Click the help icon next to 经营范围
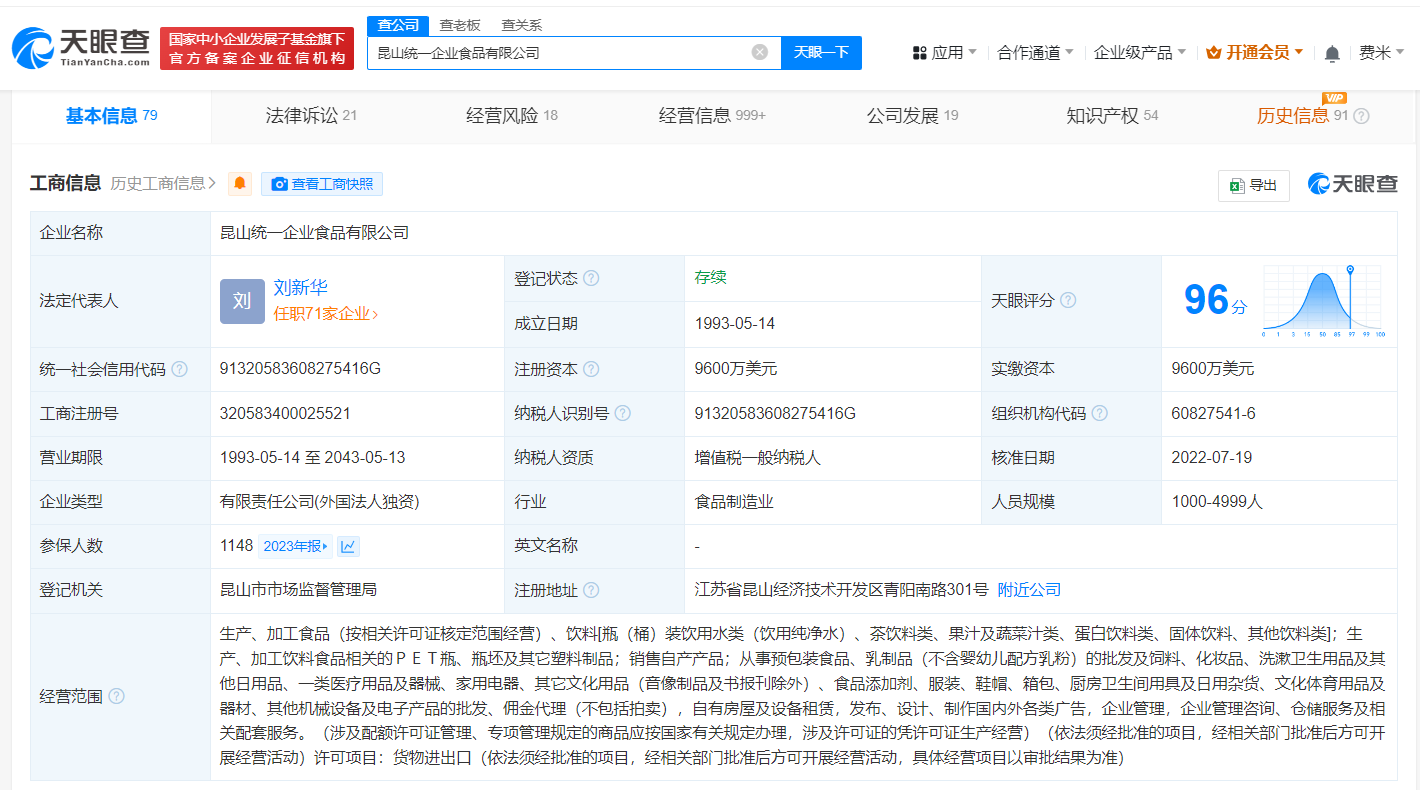Viewport: 1420px width, 790px height. tap(116, 696)
